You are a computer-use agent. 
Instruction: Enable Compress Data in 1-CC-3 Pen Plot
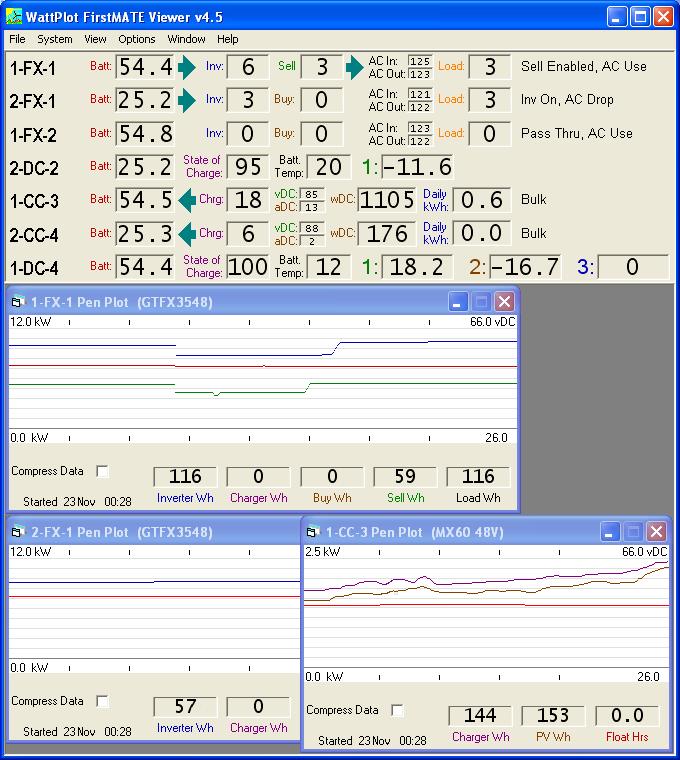(x=397, y=710)
